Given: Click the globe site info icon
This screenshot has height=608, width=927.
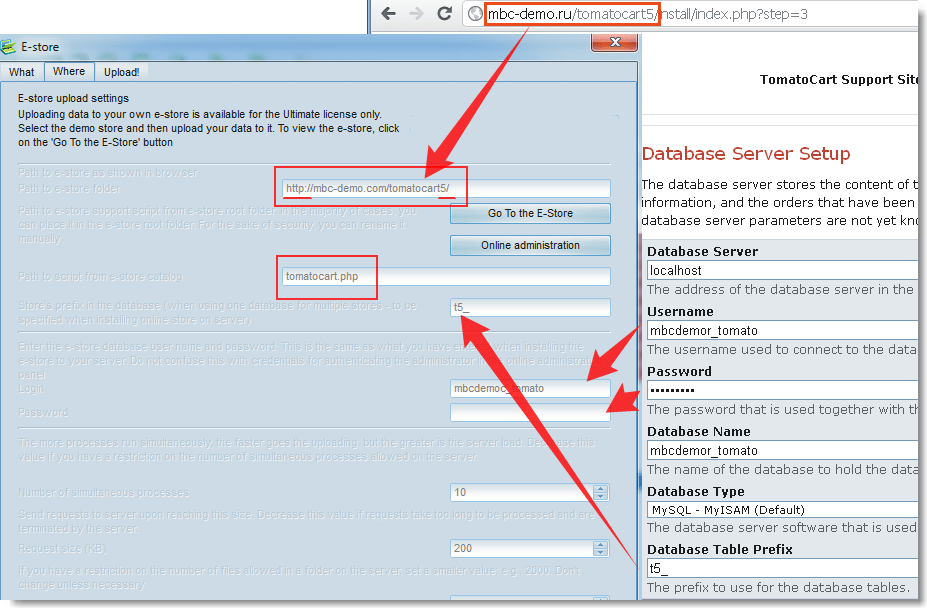Looking at the screenshot, I should pyautogui.click(x=475, y=14).
